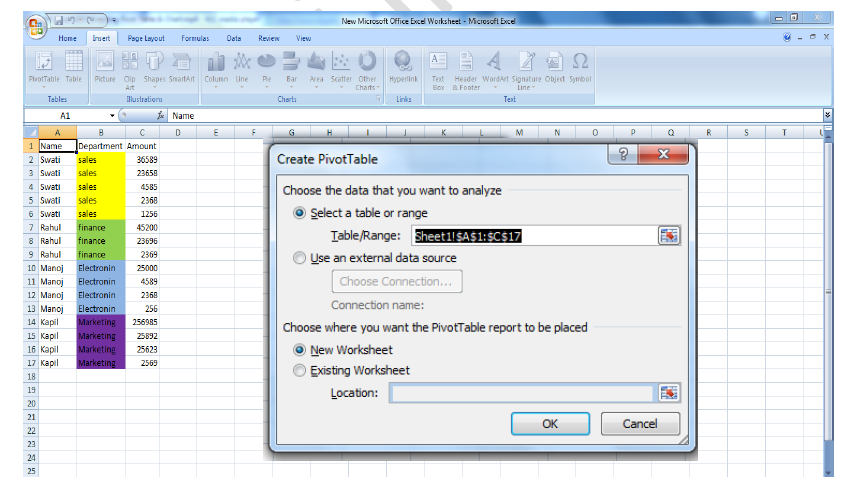Click the collapse dialog icon beside Table/Range
Image resolution: width=849 pixels, height=494 pixels.
click(668, 235)
